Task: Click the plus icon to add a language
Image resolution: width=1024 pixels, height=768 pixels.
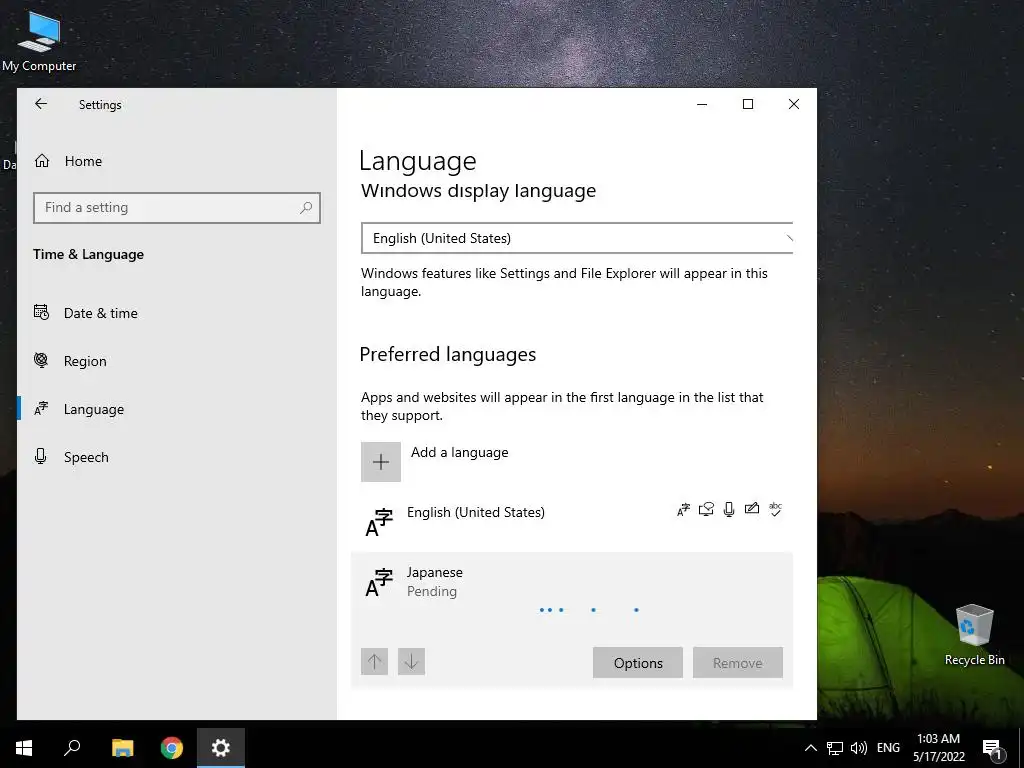Action: coord(381,462)
